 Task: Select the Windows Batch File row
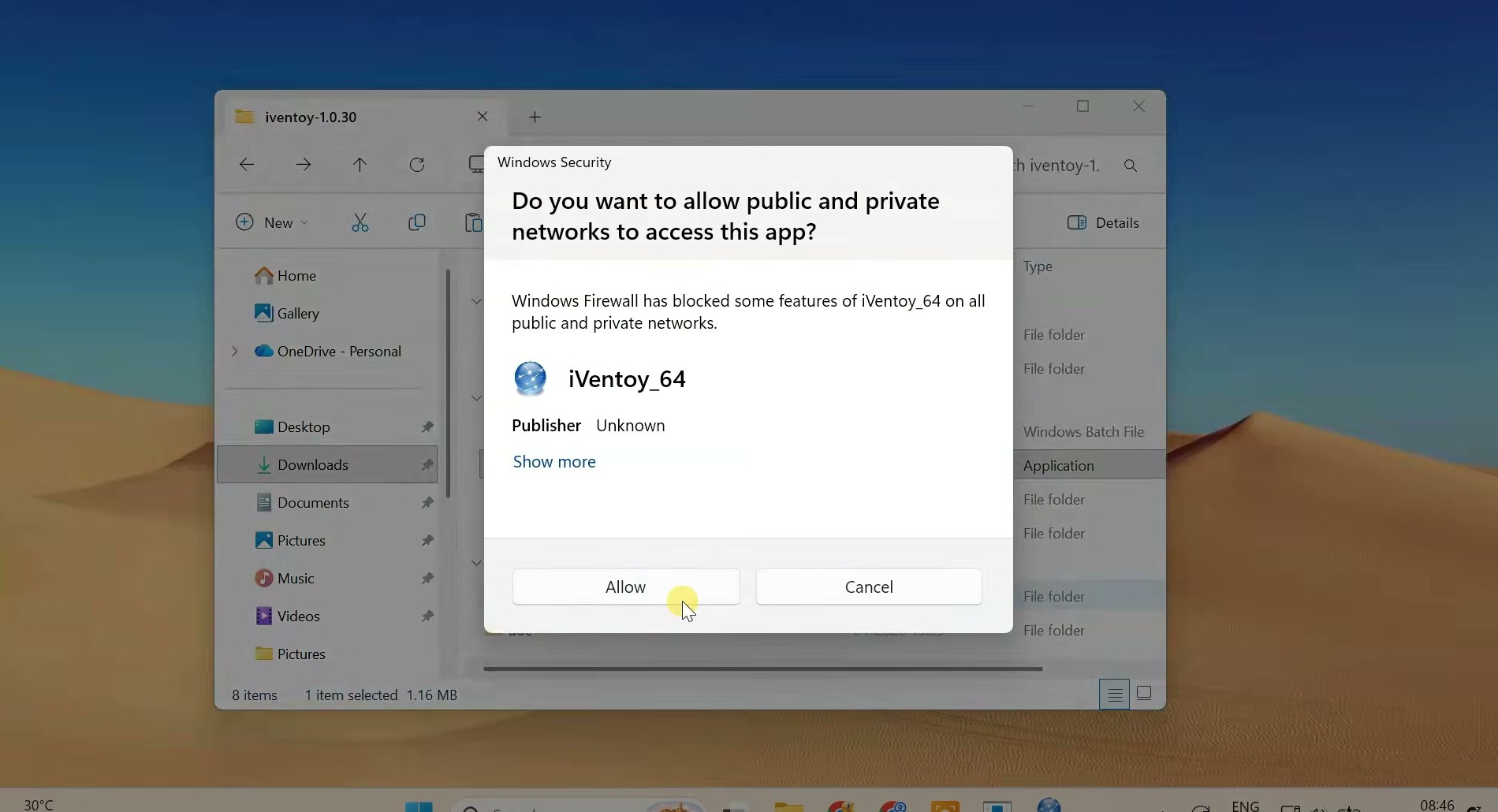pyautogui.click(x=1083, y=431)
